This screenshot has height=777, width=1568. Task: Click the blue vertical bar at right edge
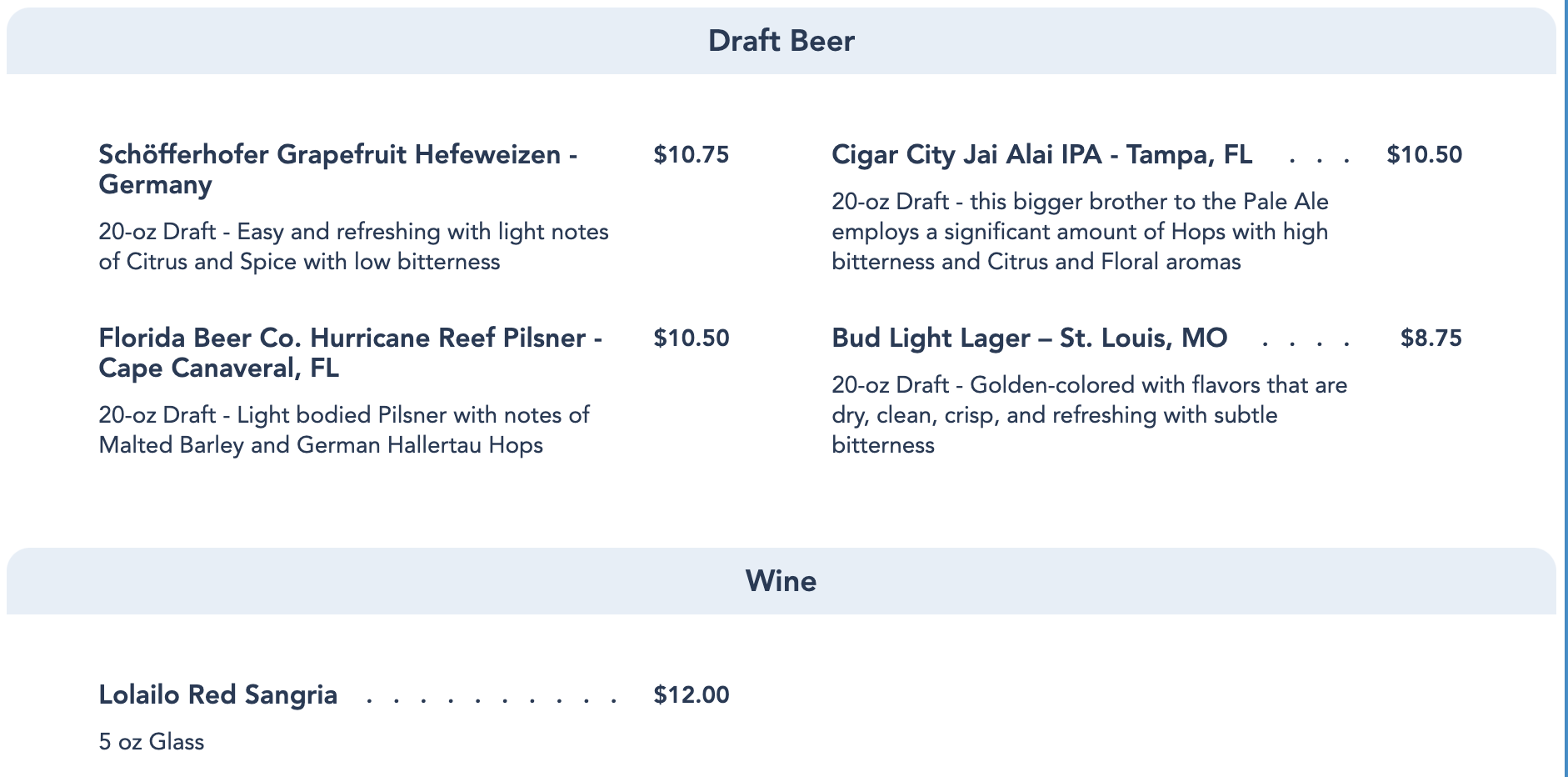(x=1566, y=388)
